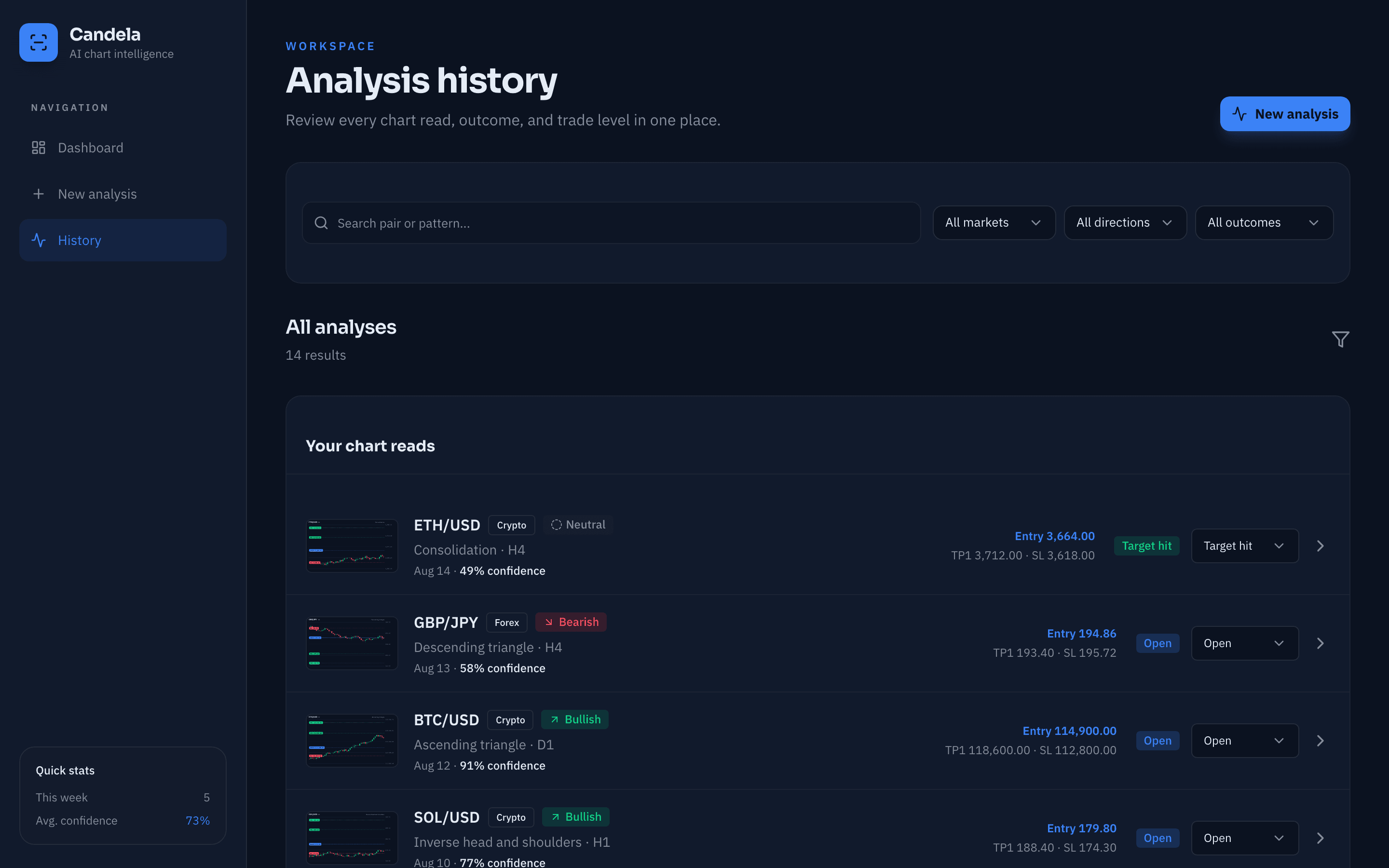Click the SOL/USD pair title
The image size is (1389, 868).
tap(447, 817)
